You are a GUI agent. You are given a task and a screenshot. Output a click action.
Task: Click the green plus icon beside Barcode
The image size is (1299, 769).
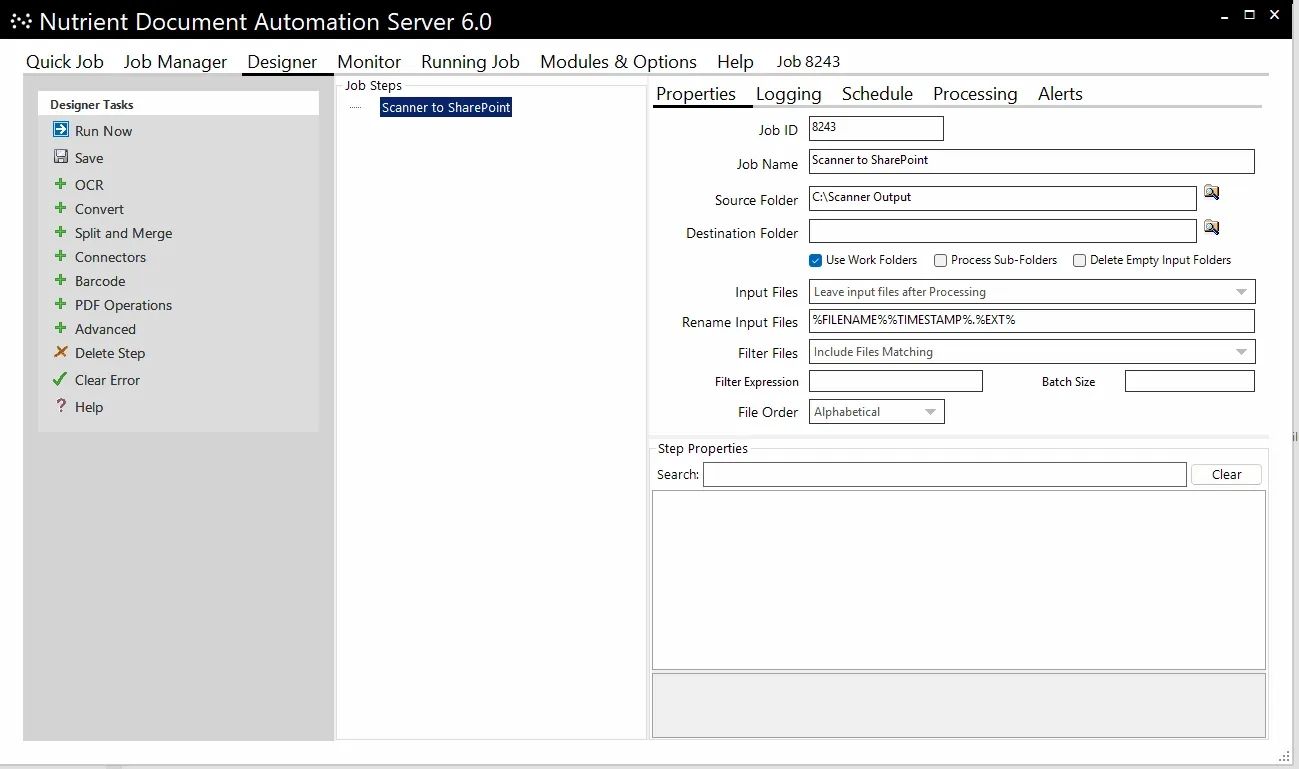(x=61, y=280)
